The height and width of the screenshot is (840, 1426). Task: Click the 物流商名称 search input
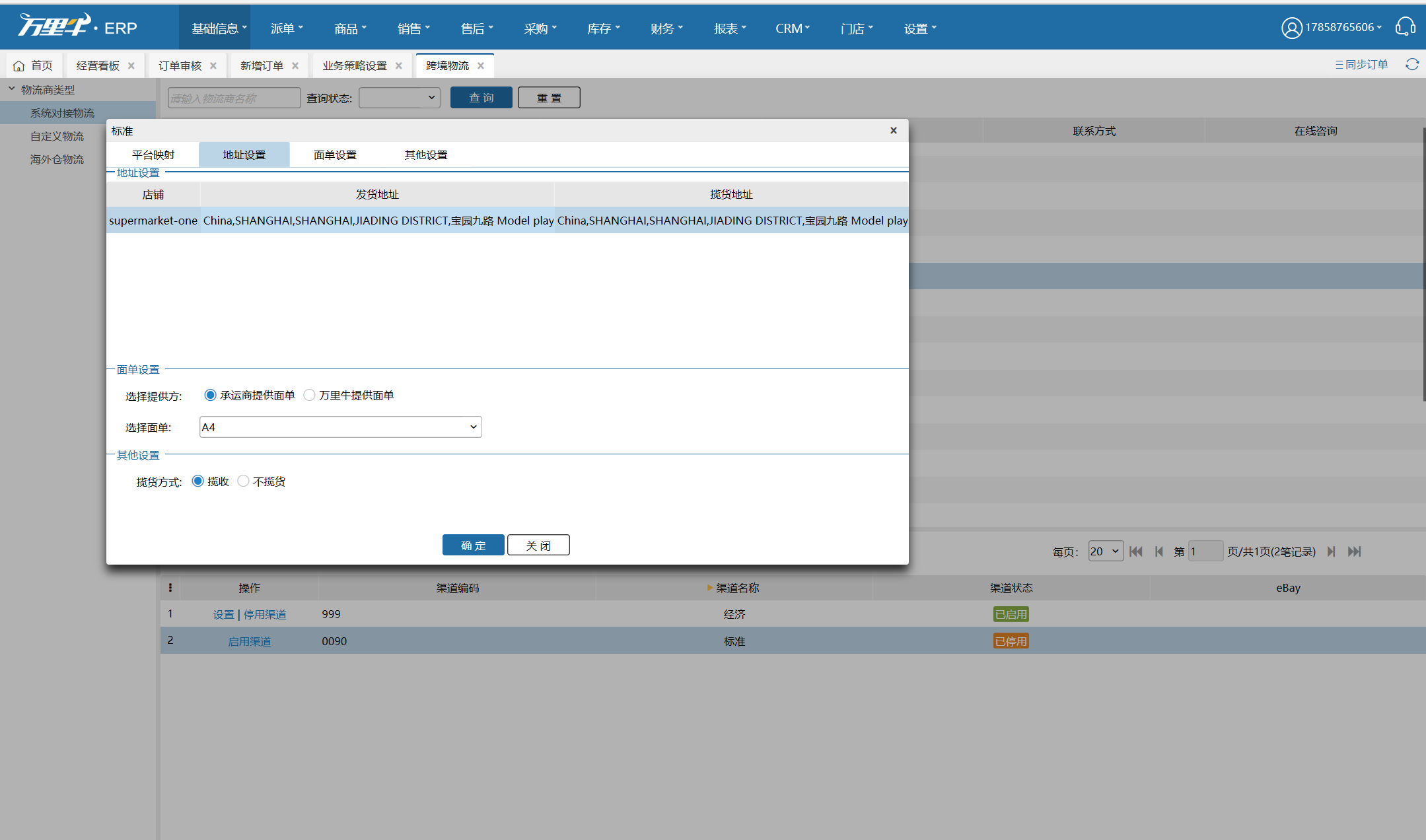pyautogui.click(x=234, y=98)
